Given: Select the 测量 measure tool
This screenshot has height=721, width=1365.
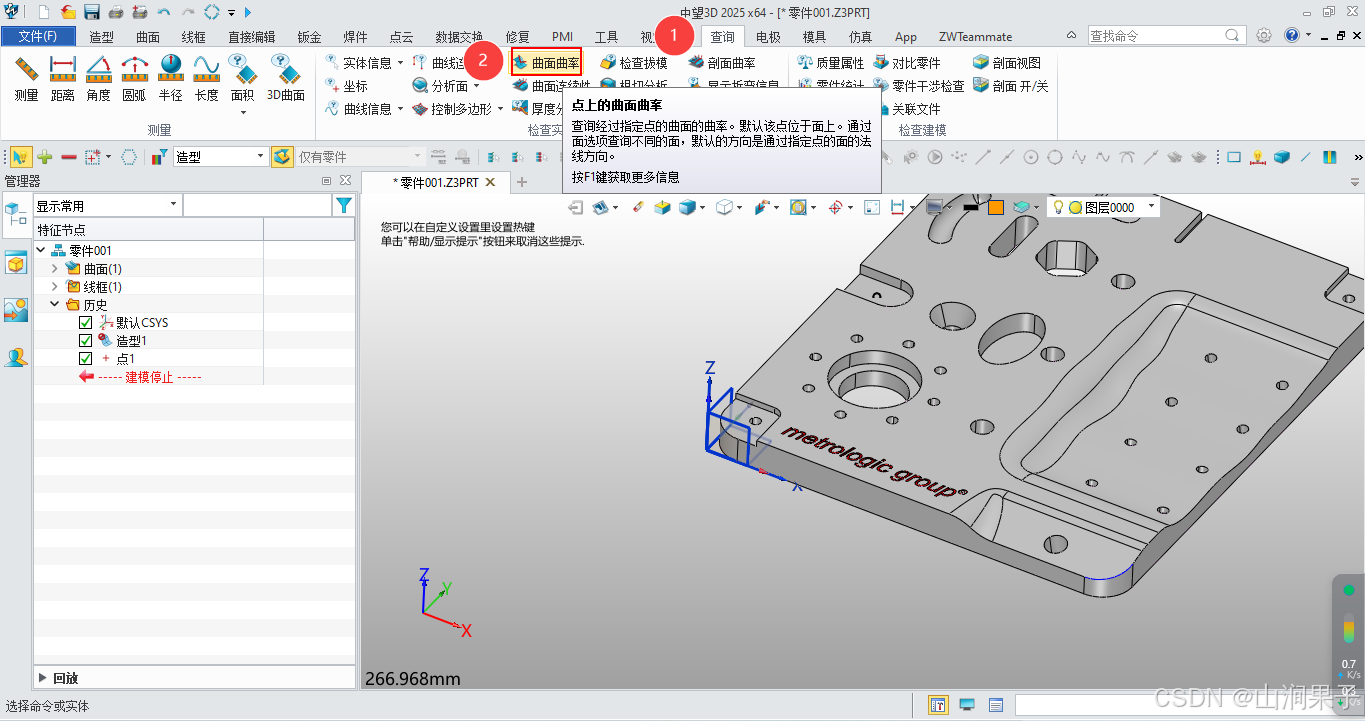Looking at the screenshot, I should point(26,79).
